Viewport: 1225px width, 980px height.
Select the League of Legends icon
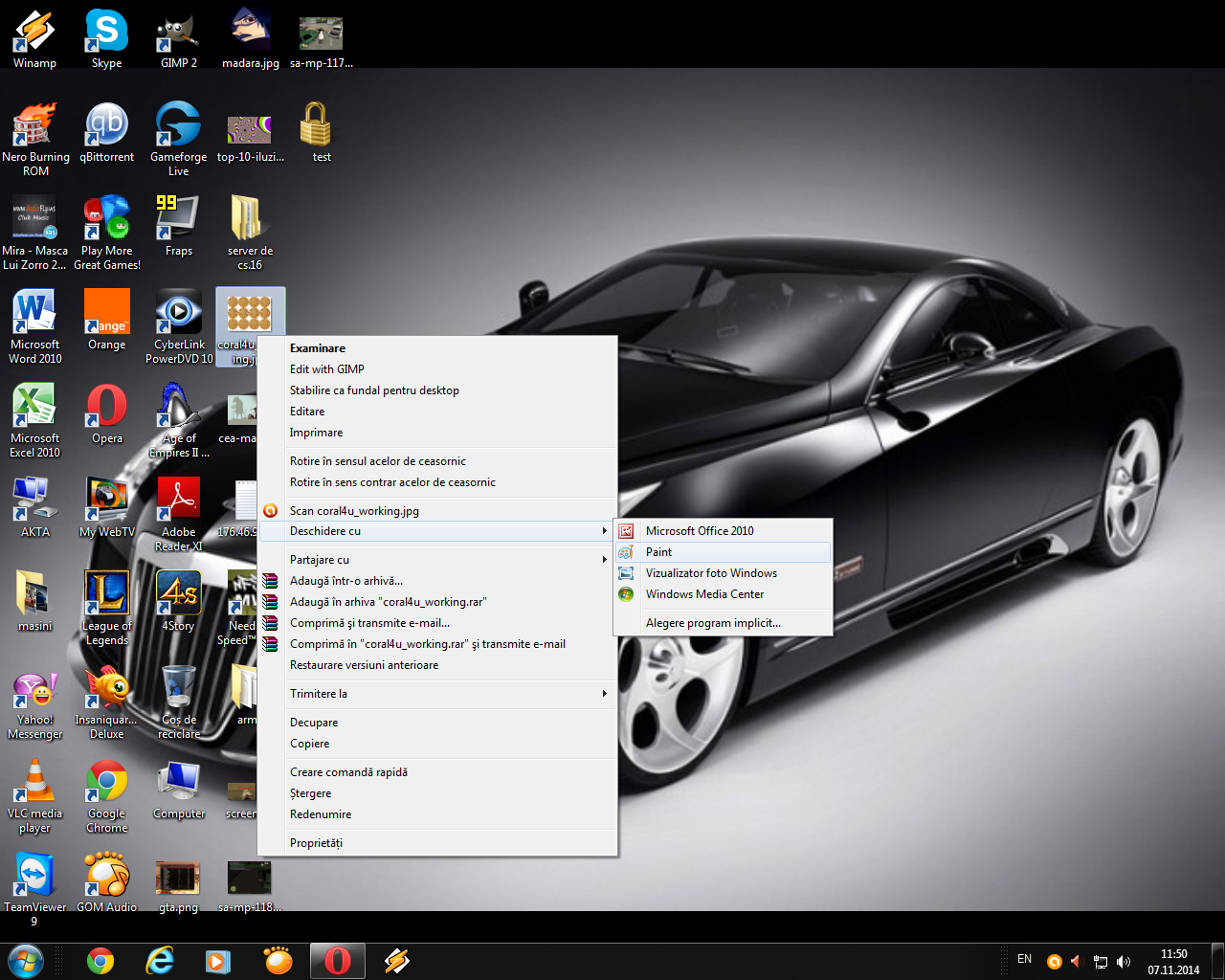[x=106, y=595]
